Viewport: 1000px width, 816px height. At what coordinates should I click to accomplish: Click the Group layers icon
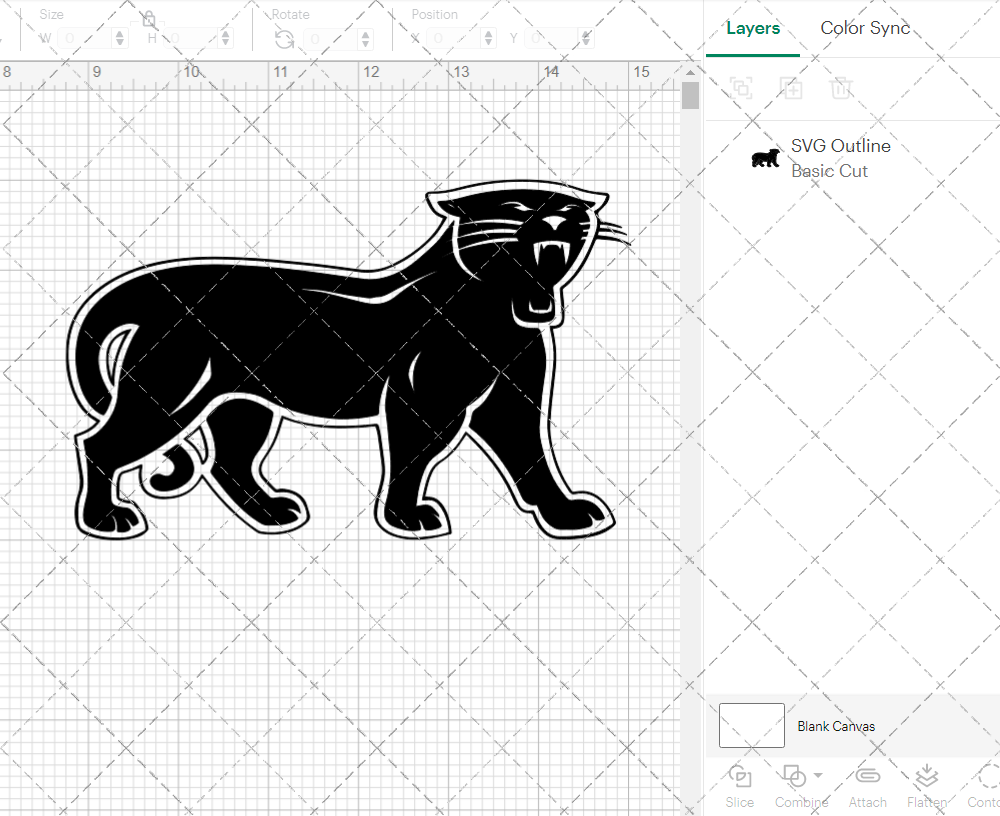click(x=741, y=88)
